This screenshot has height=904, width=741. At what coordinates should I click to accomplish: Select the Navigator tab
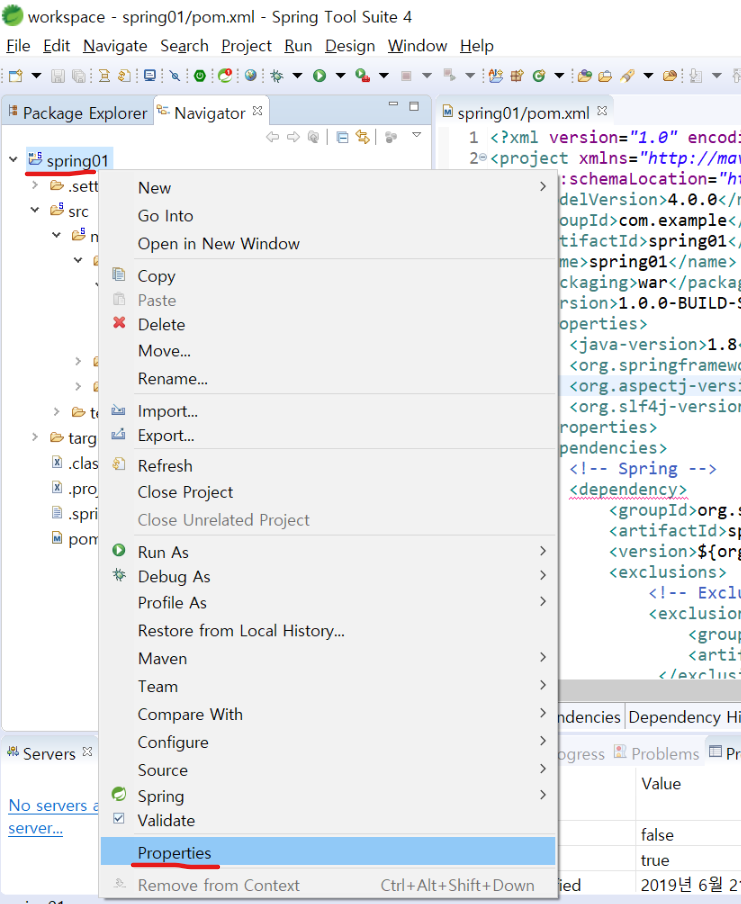click(x=210, y=113)
